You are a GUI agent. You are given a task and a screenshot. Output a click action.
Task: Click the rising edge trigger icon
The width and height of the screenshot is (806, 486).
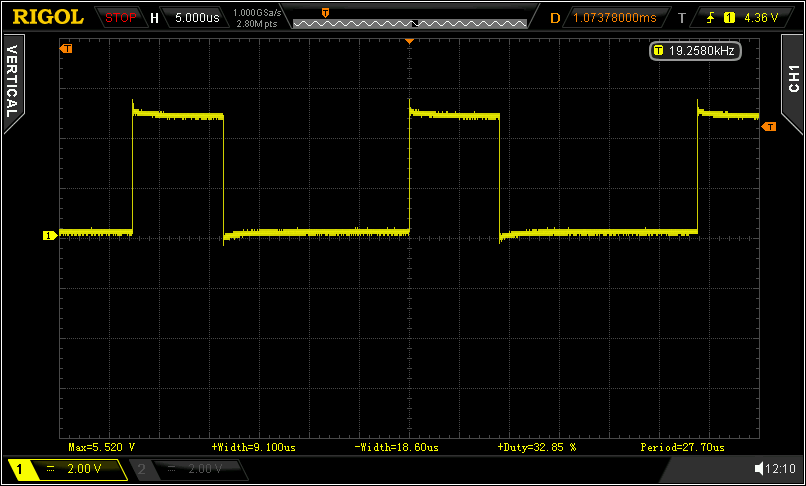click(x=711, y=17)
